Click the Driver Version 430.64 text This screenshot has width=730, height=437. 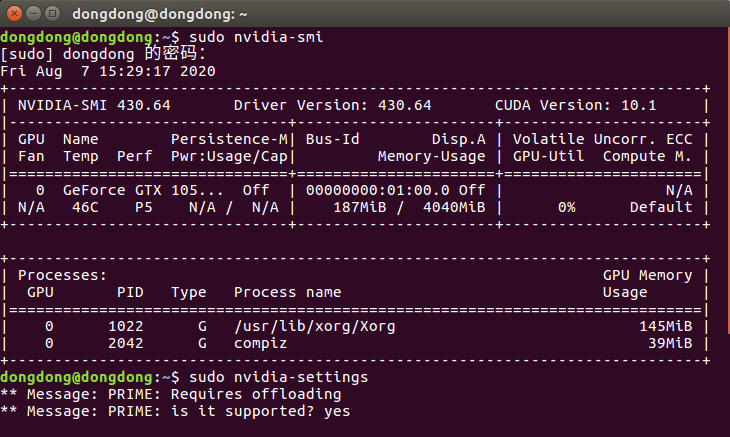coord(332,105)
